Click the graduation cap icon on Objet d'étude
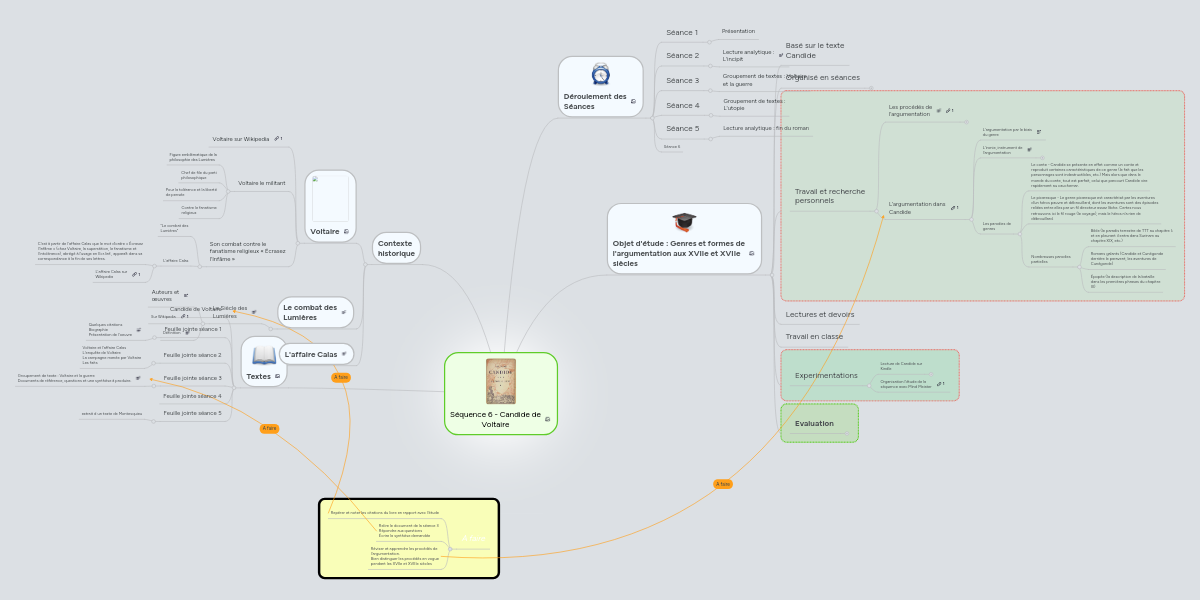Viewport: 1200px width, 600px height. 684,222
